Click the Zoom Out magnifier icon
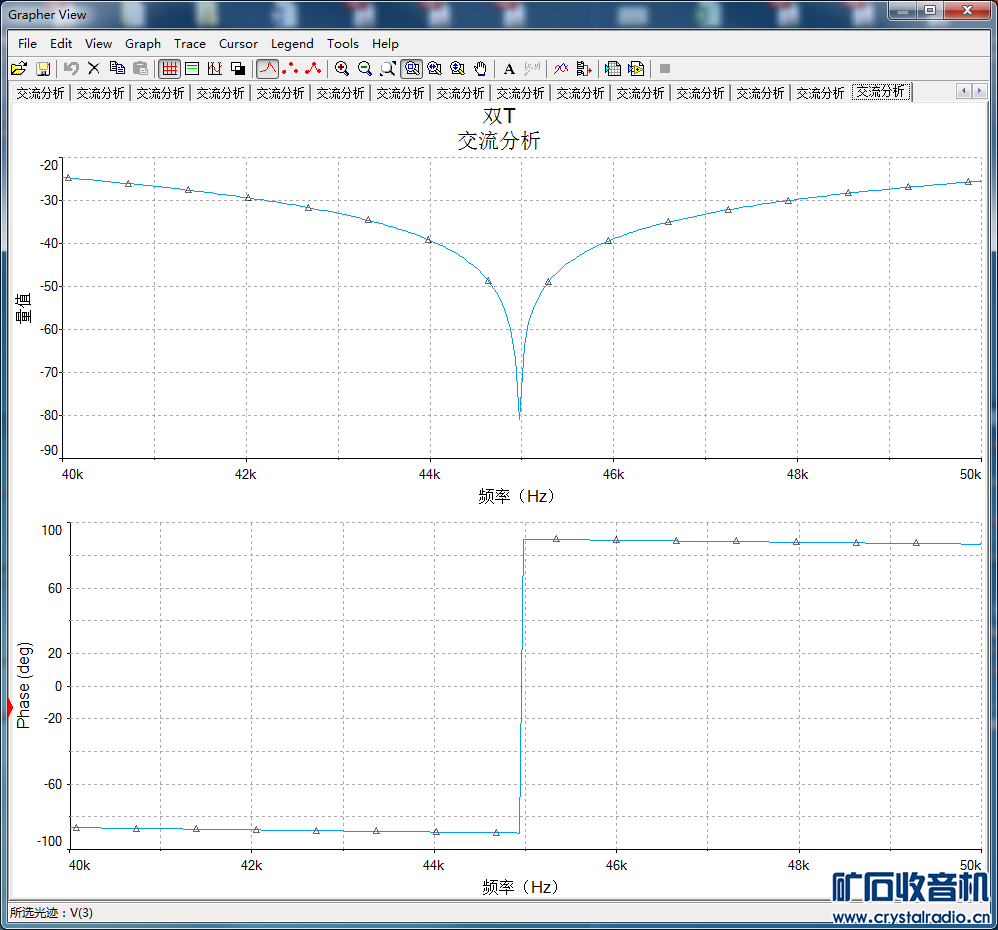 tap(365, 69)
